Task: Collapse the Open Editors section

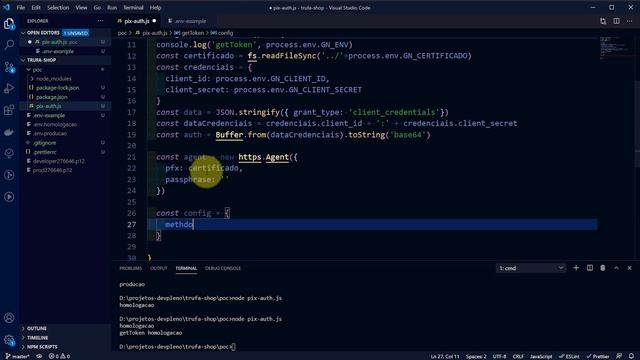Action: click(23, 33)
